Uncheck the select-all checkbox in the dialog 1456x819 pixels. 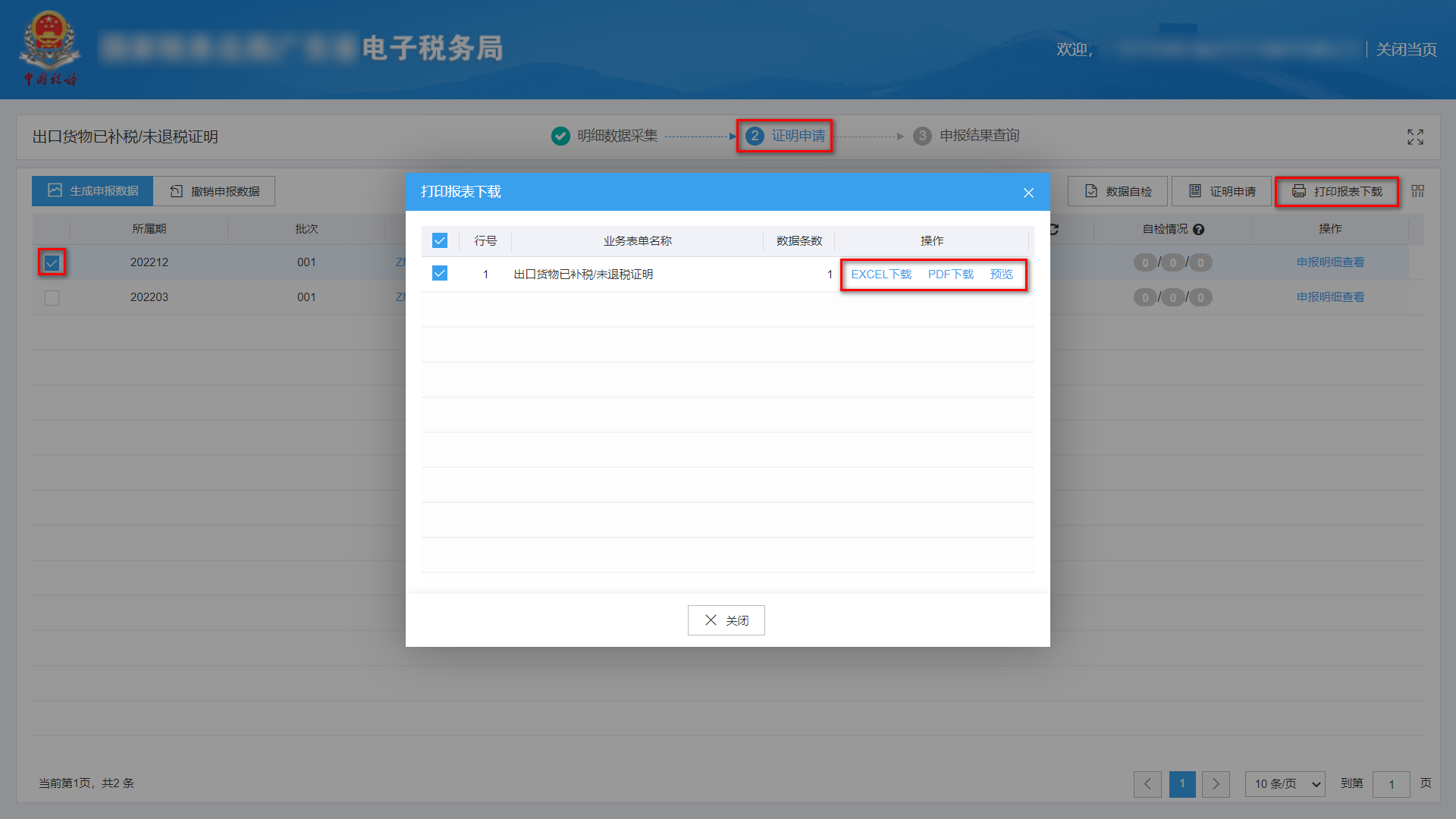(440, 240)
